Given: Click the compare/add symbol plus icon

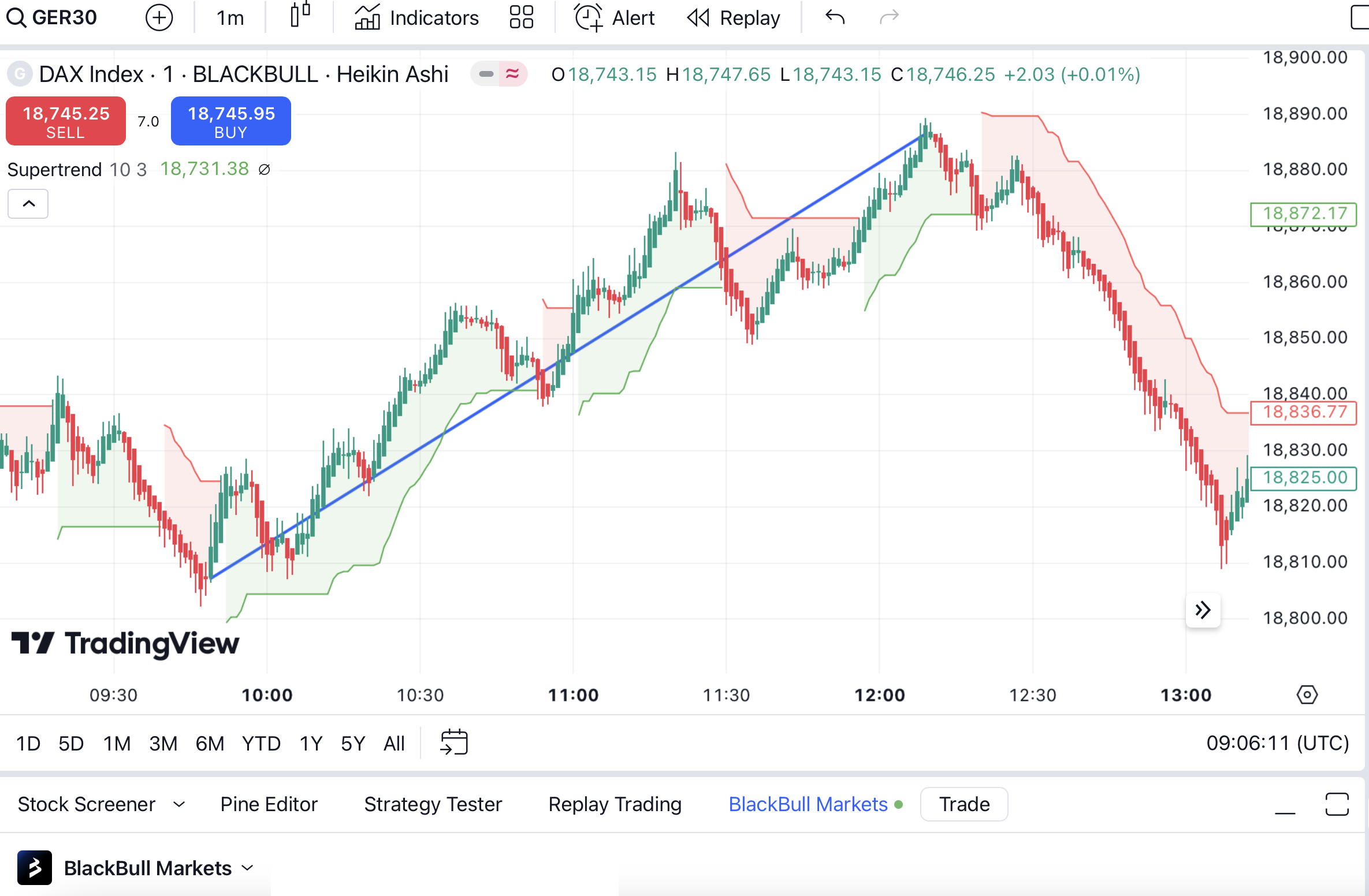Looking at the screenshot, I should 159,17.
